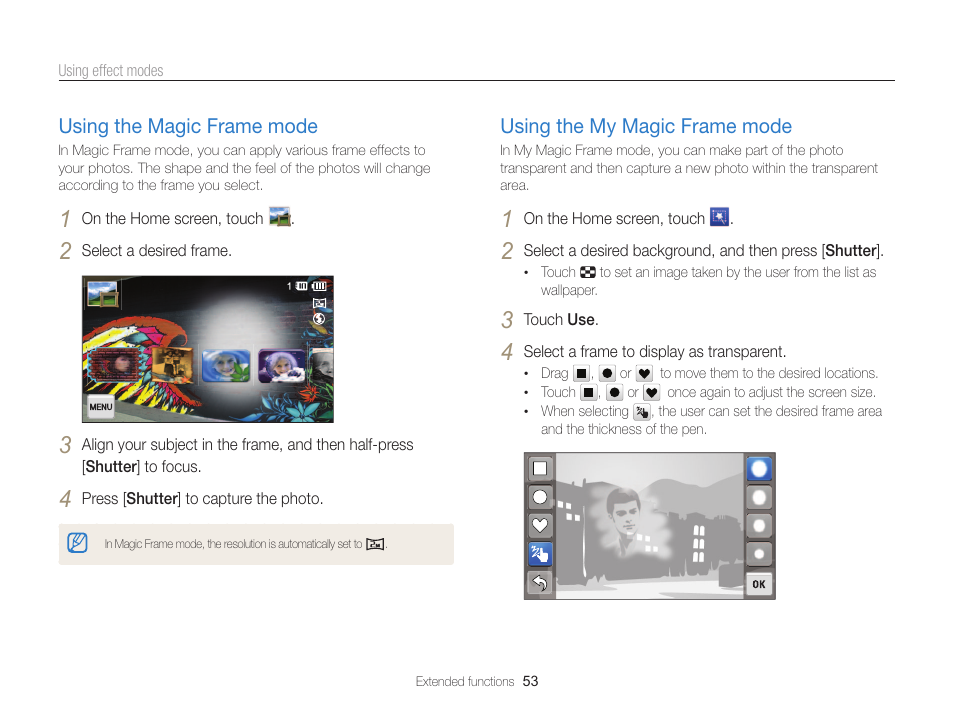Open the MENU button on the camera screen
The width and height of the screenshot is (954, 720).
click(101, 407)
